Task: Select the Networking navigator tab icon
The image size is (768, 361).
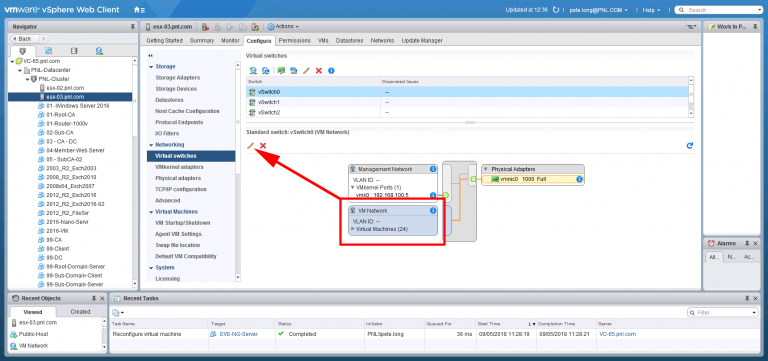Action: point(99,50)
